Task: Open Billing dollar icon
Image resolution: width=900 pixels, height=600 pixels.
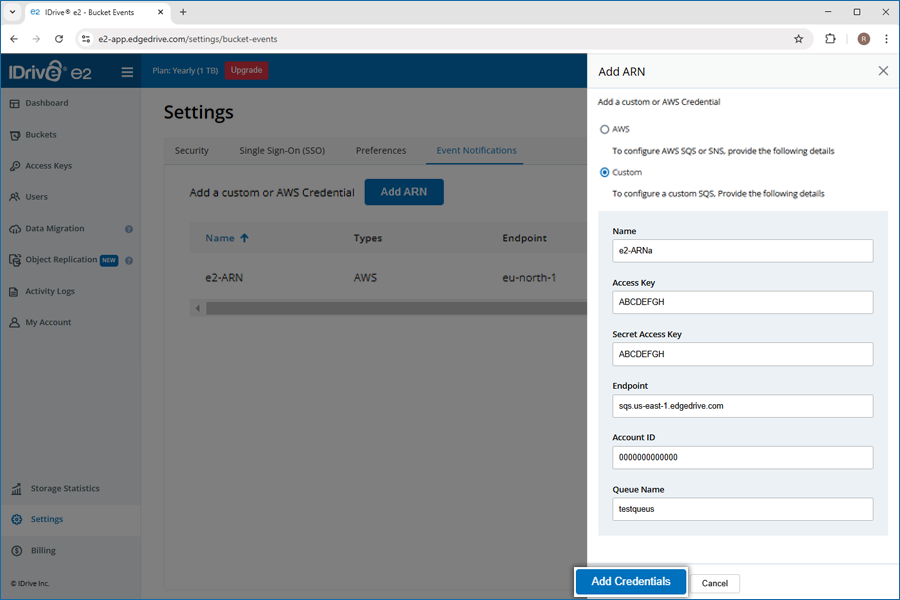Action: click(17, 551)
